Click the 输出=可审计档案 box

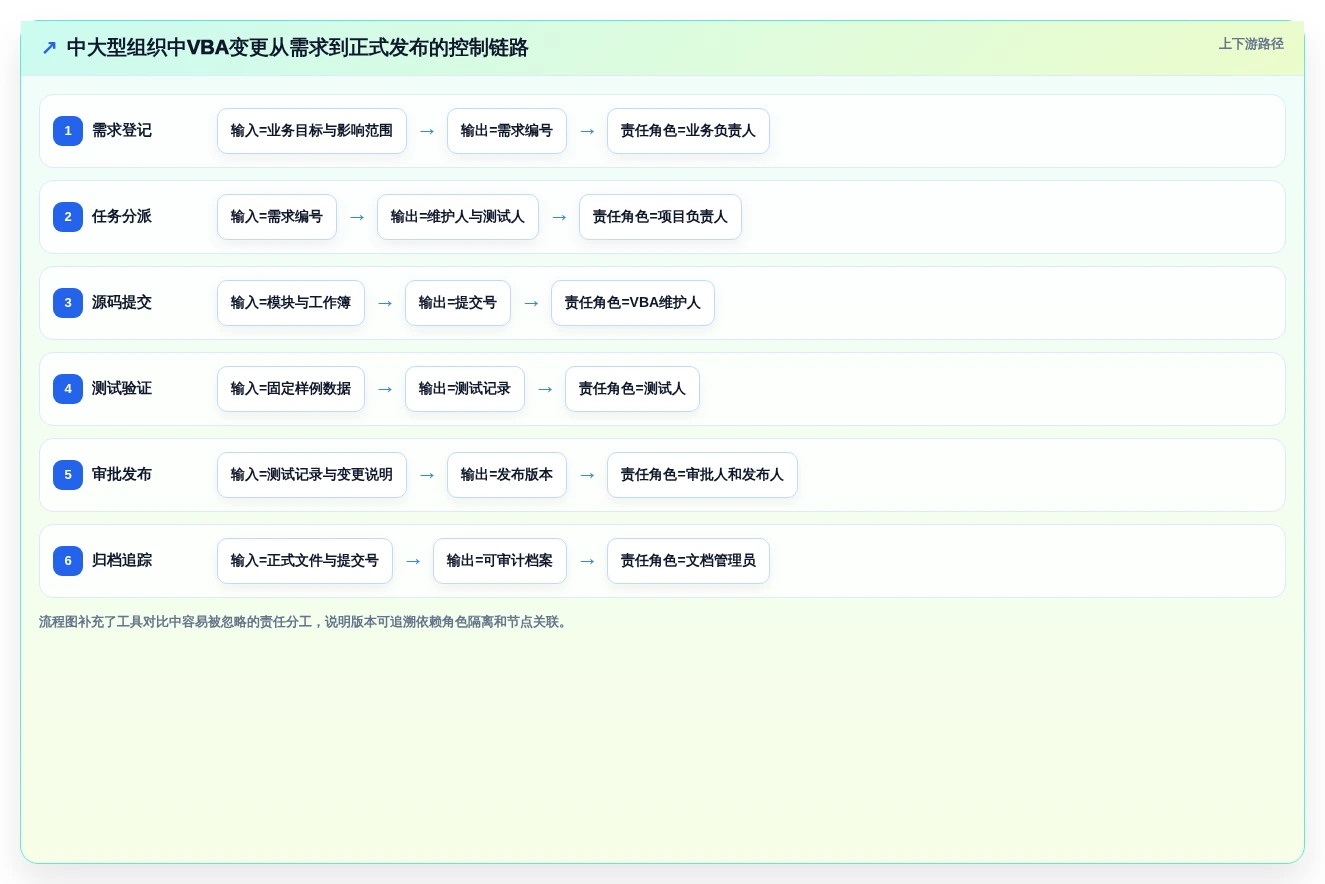(x=500, y=561)
